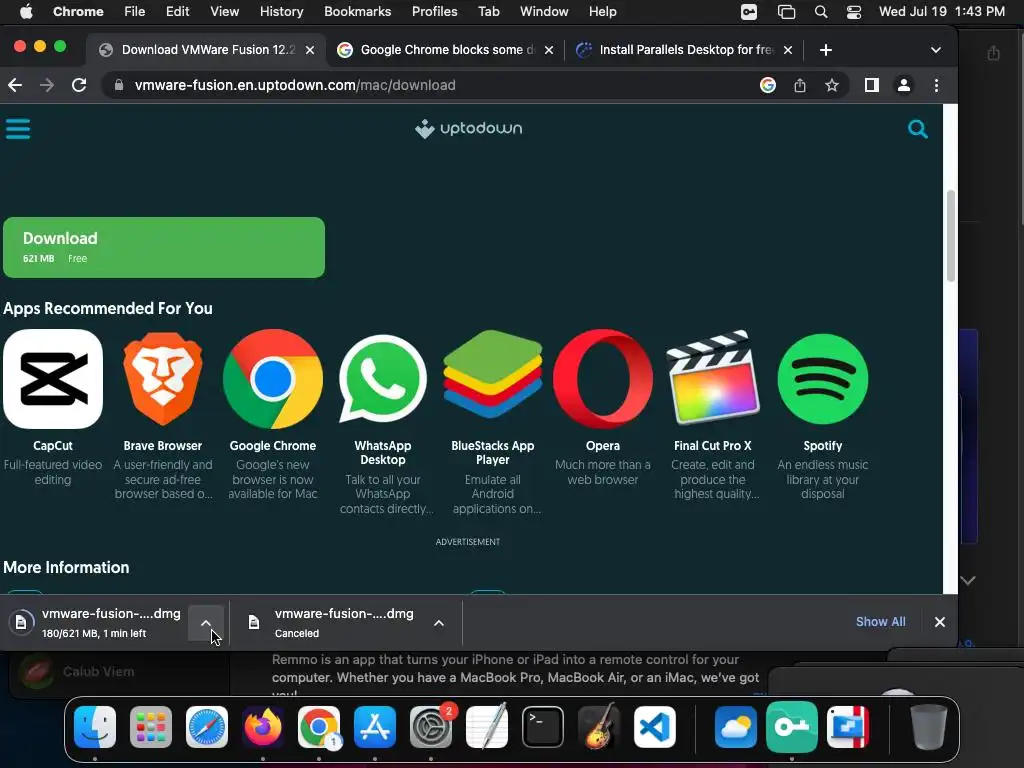The height and width of the screenshot is (768, 1024).
Task: Open the Google Chrome recommended app icon
Action: click(273, 379)
